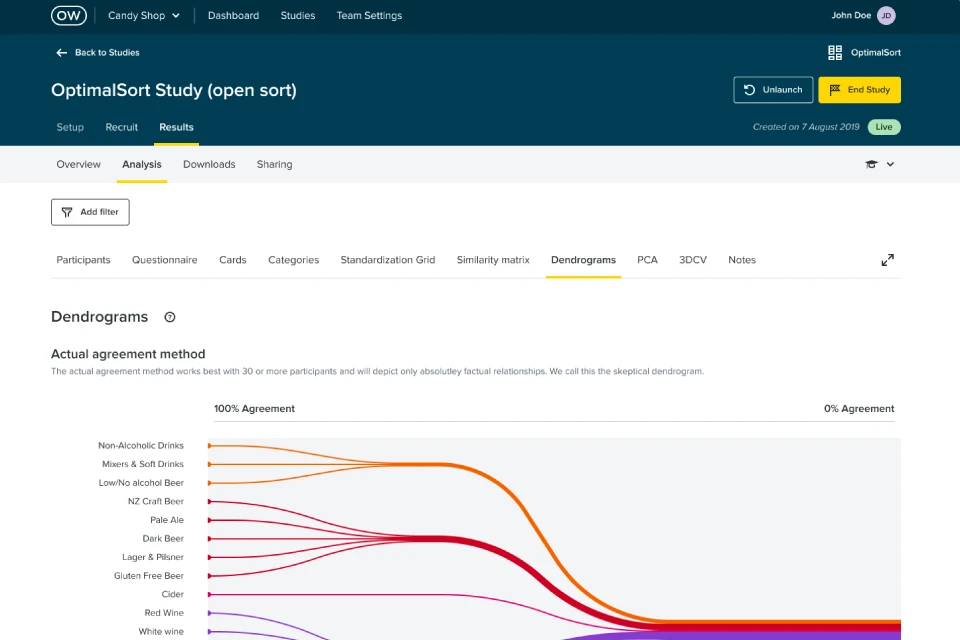960x640 pixels.
Task: Click the OptimalSort grid icon
Action: [x=834, y=53]
